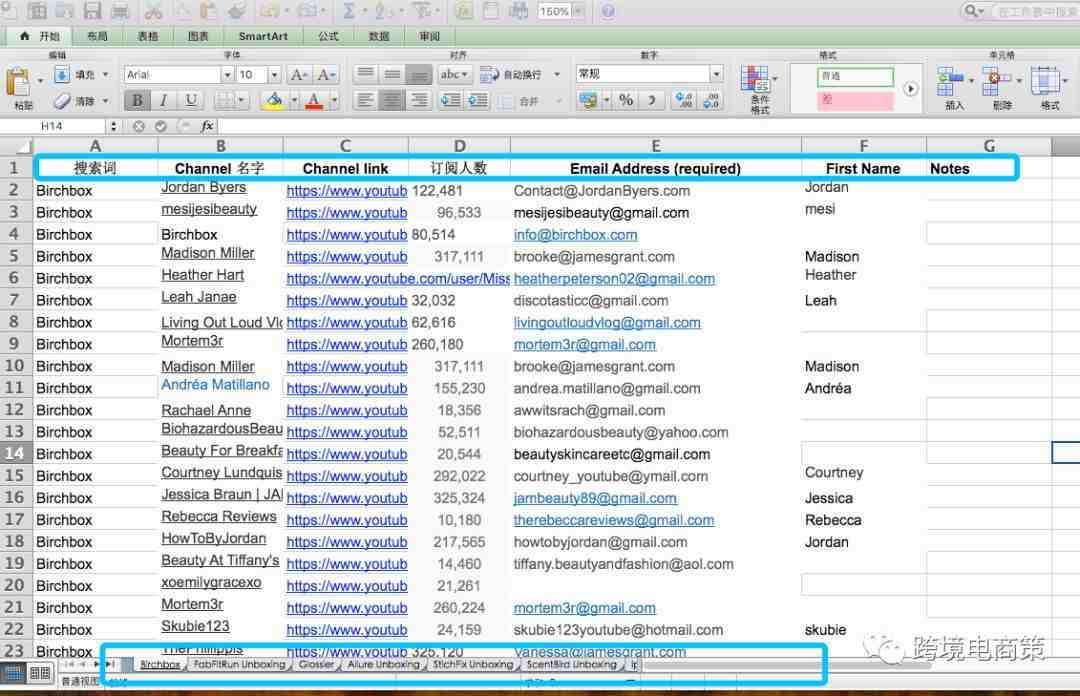
Task: Click the Fill (填充) down-arrow icon
Action: (62, 74)
